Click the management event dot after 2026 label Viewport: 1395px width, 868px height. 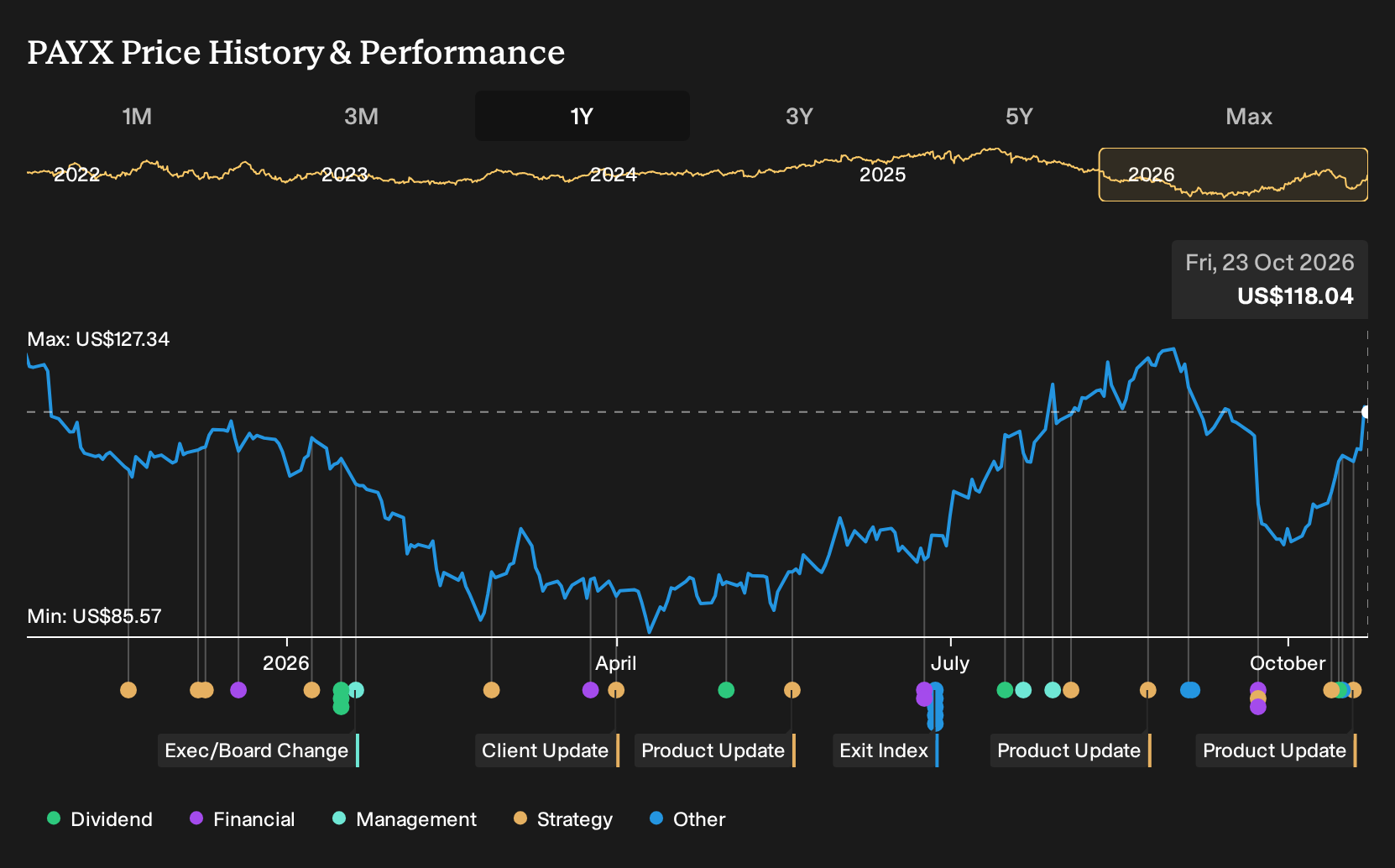(356, 690)
